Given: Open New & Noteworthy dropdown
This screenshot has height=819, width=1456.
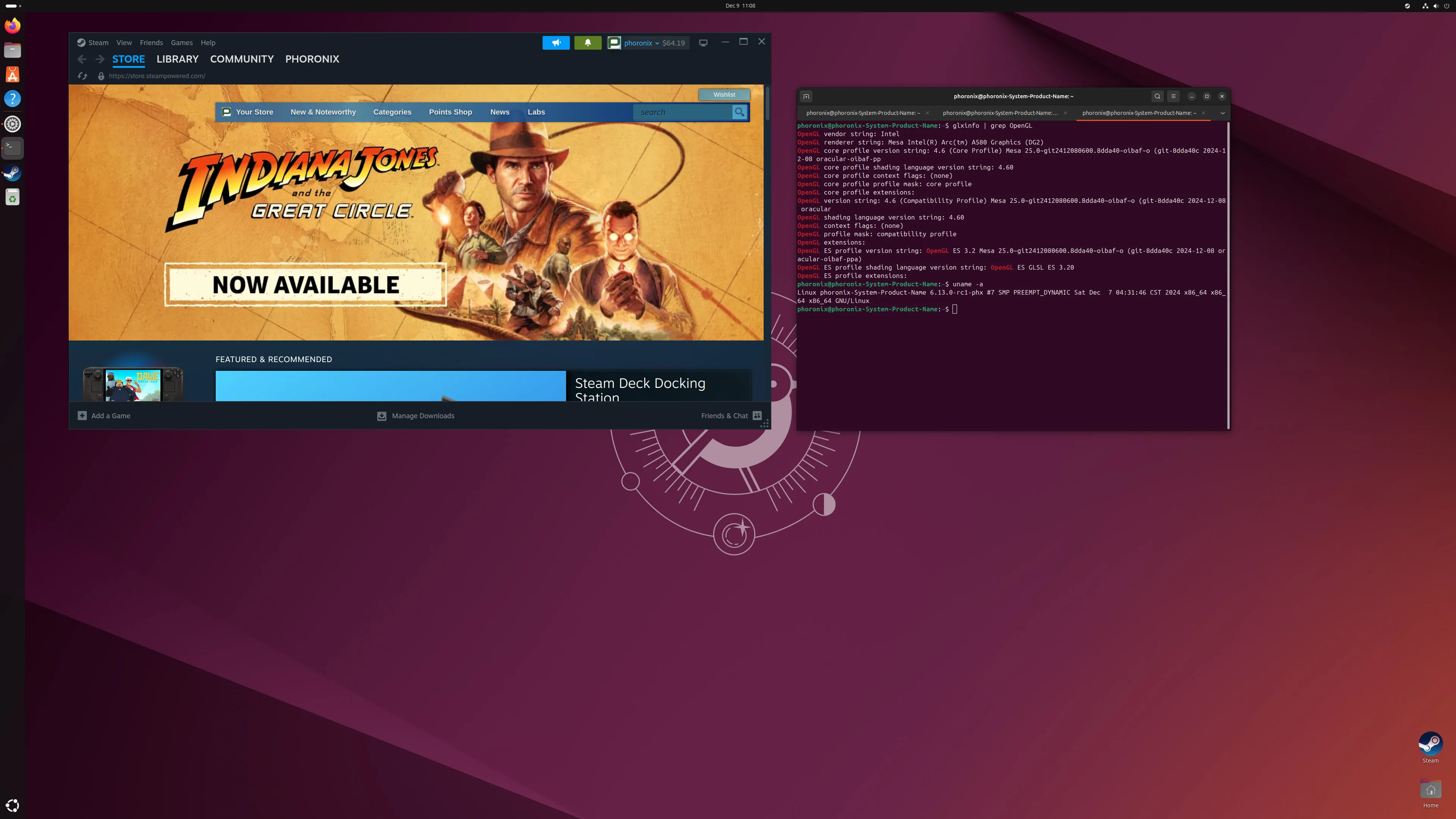Looking at the screenshot, I should click(x=323, y=112).
